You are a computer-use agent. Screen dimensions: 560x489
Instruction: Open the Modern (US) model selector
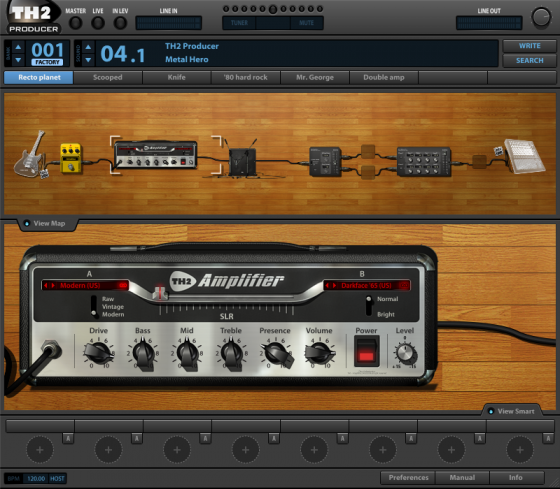pos(85,285)
